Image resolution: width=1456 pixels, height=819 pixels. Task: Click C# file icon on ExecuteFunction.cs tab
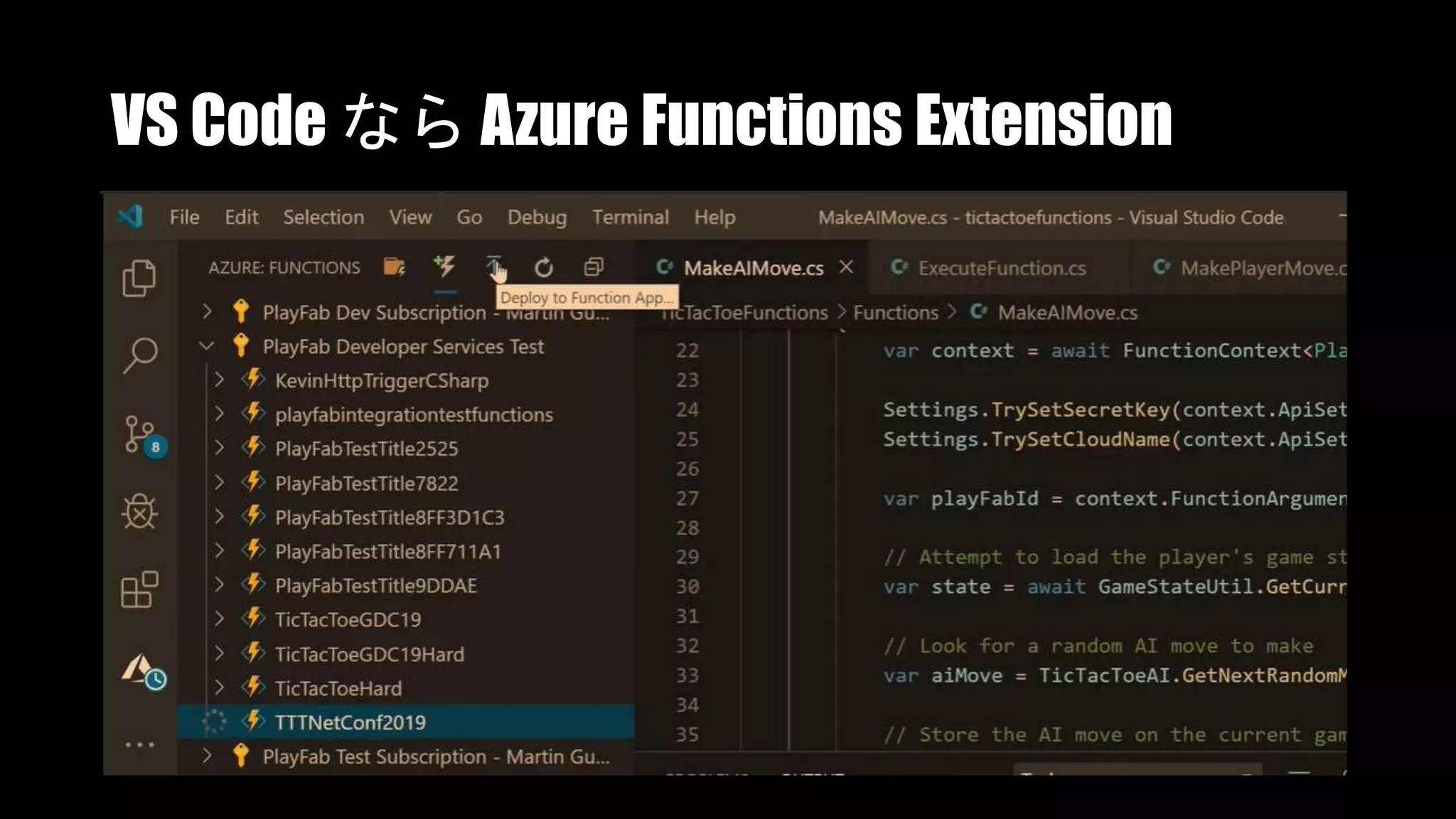coord(899,267)
